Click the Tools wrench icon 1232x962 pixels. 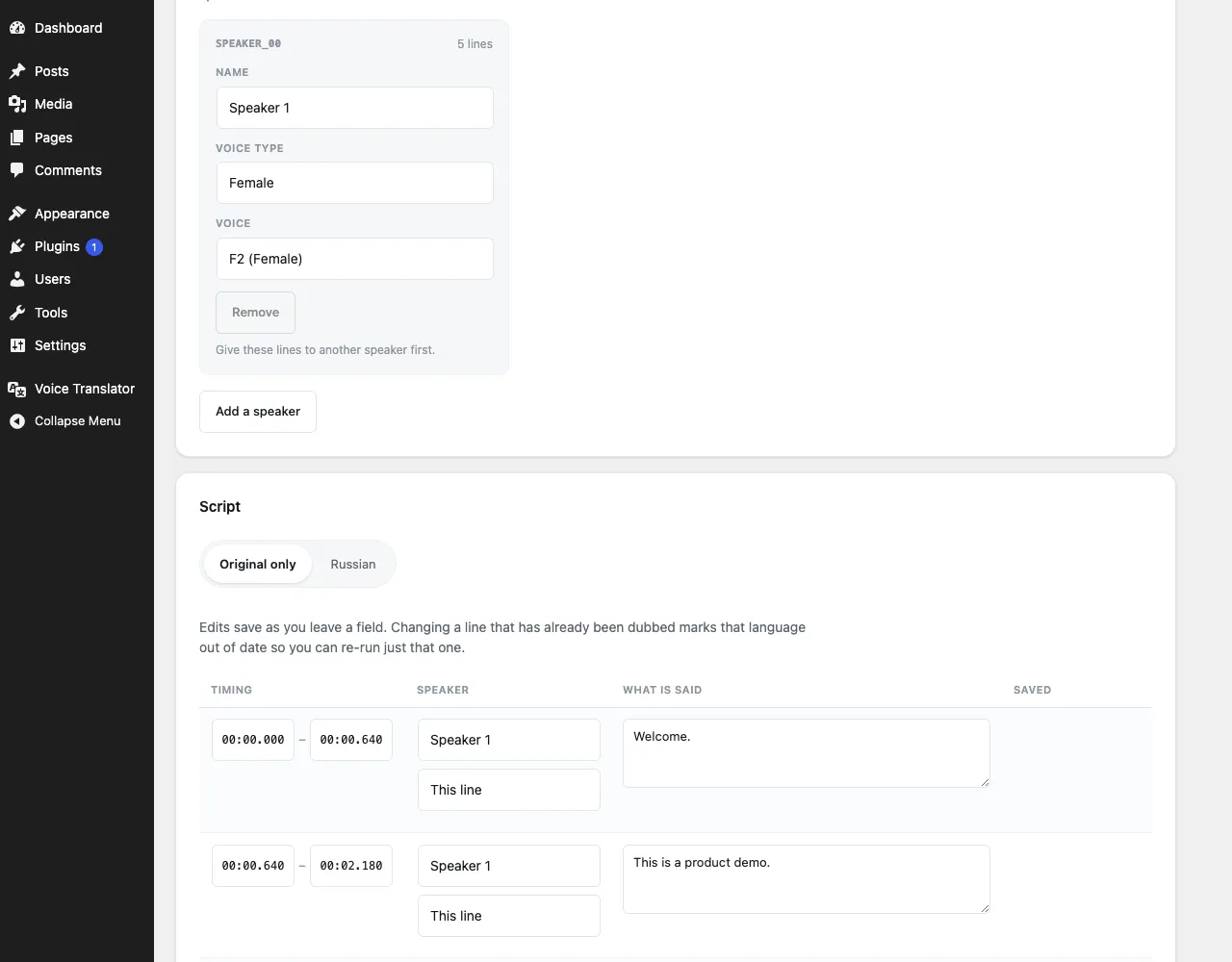coord(16,313)
